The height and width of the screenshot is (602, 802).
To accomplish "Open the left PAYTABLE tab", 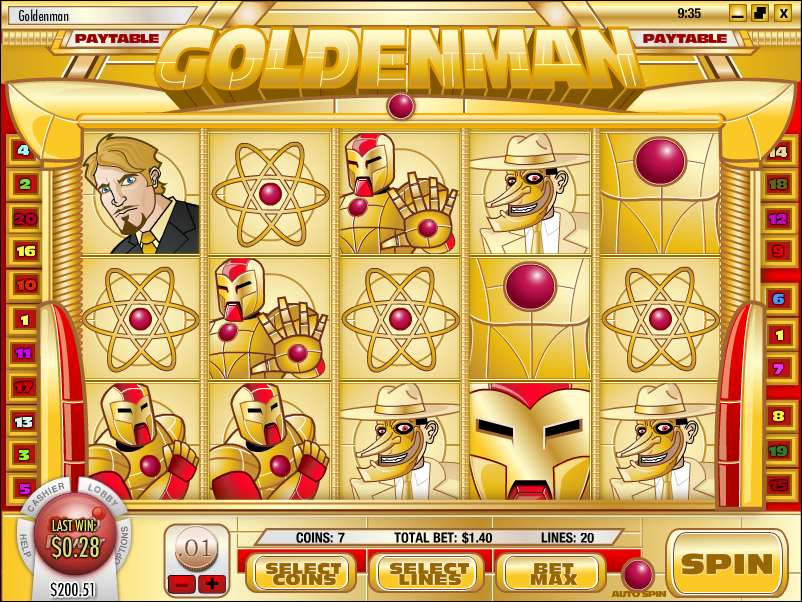I will [117, 38].
